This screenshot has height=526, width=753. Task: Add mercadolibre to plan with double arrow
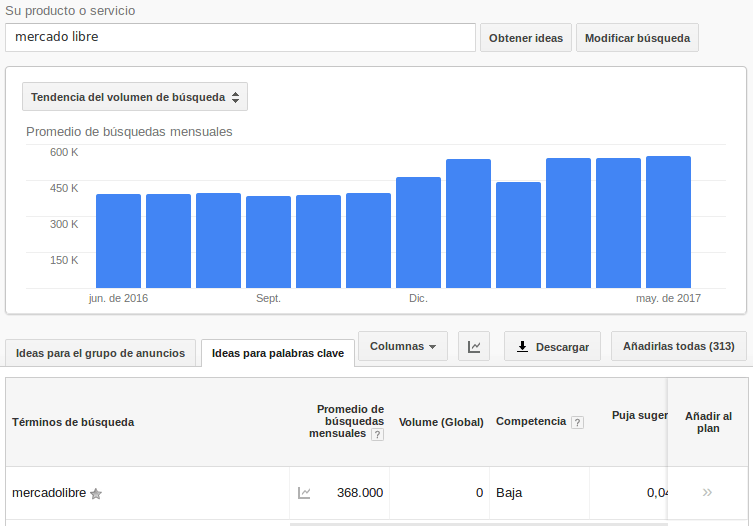click(x=707, y=492)
